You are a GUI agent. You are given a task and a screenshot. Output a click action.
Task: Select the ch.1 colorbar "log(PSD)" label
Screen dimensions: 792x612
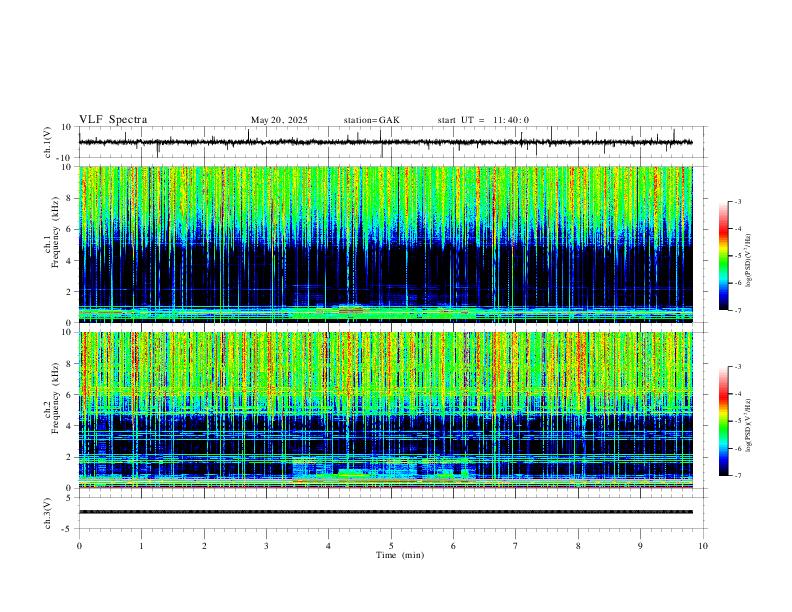pyautogui.click(x=749, y=261)
